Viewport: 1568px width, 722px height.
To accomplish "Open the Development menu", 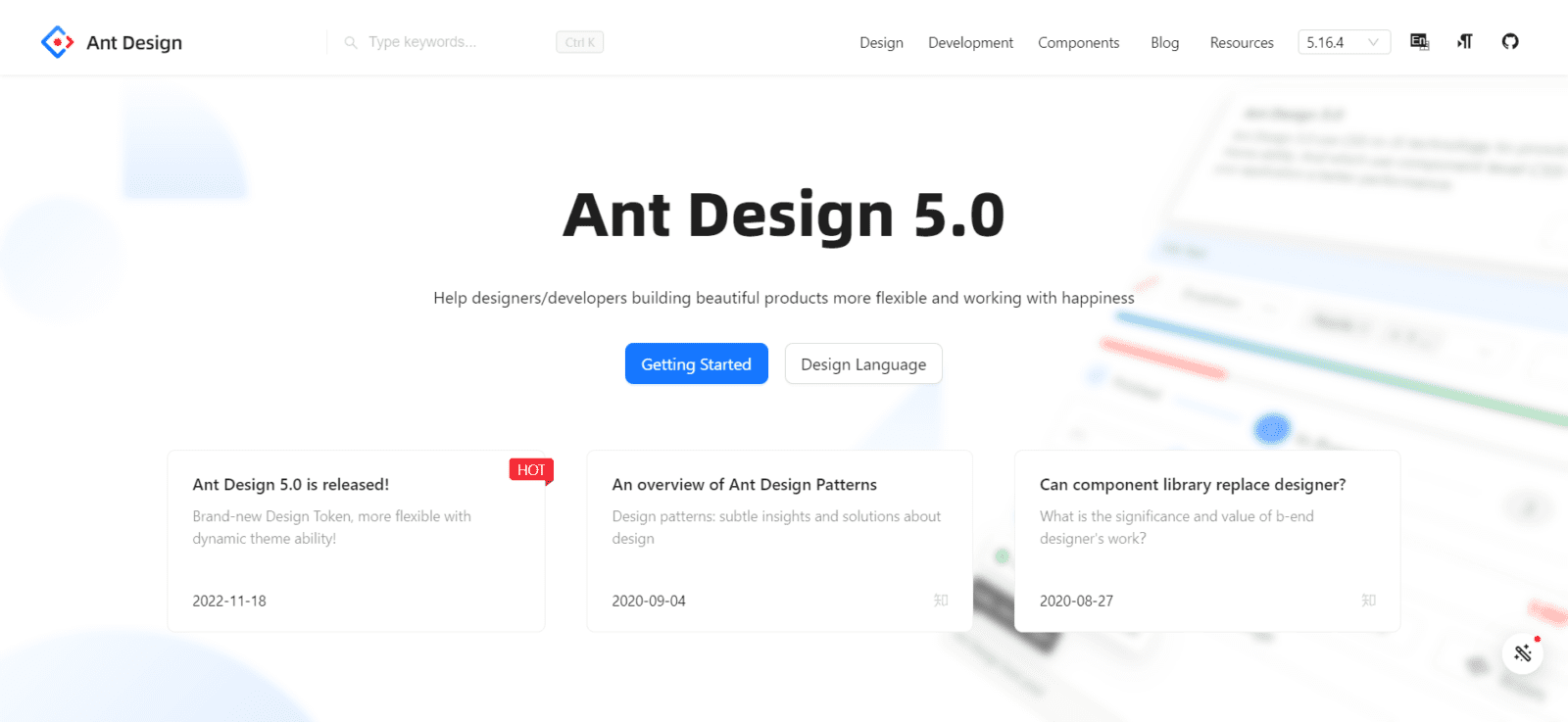I will point(970,42).
